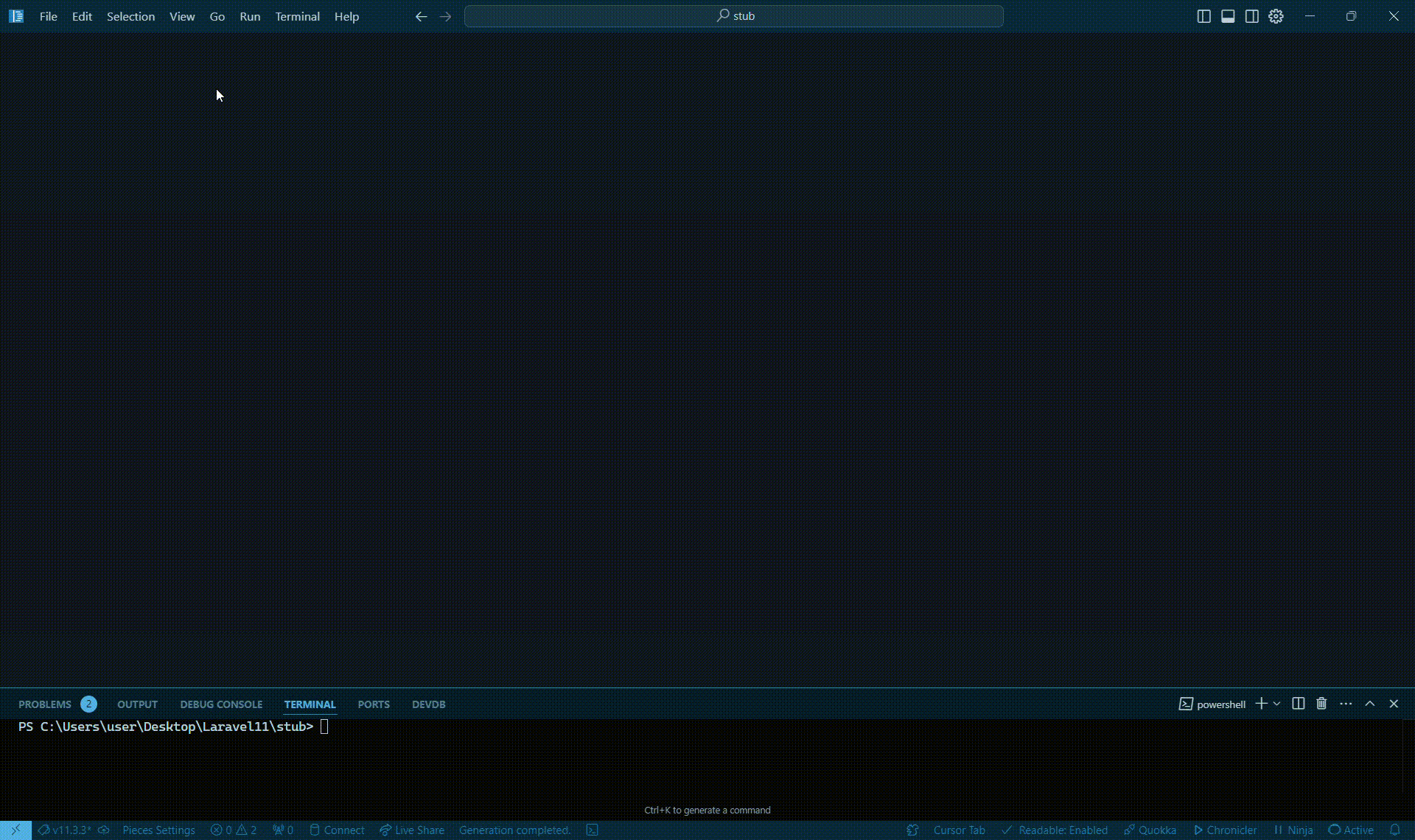This screenshot has height=840, width=1415.
Task: Switch to the PROBLEMS tab
Action: coord(45,704)
